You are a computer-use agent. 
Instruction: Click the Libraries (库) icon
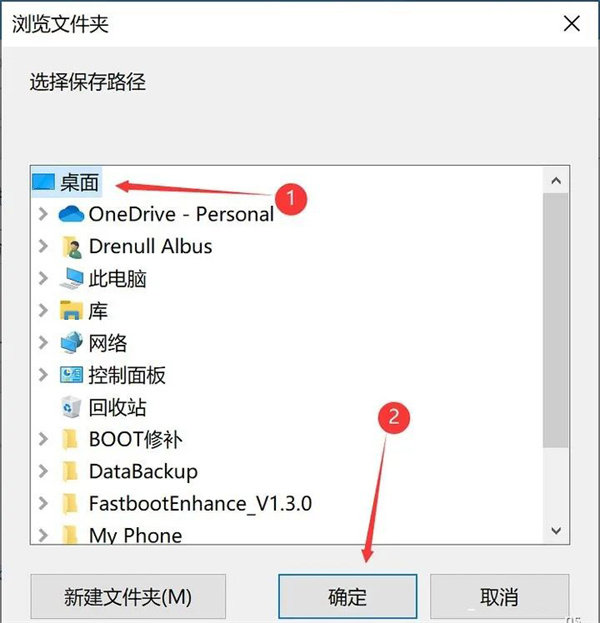coord(71,311)
